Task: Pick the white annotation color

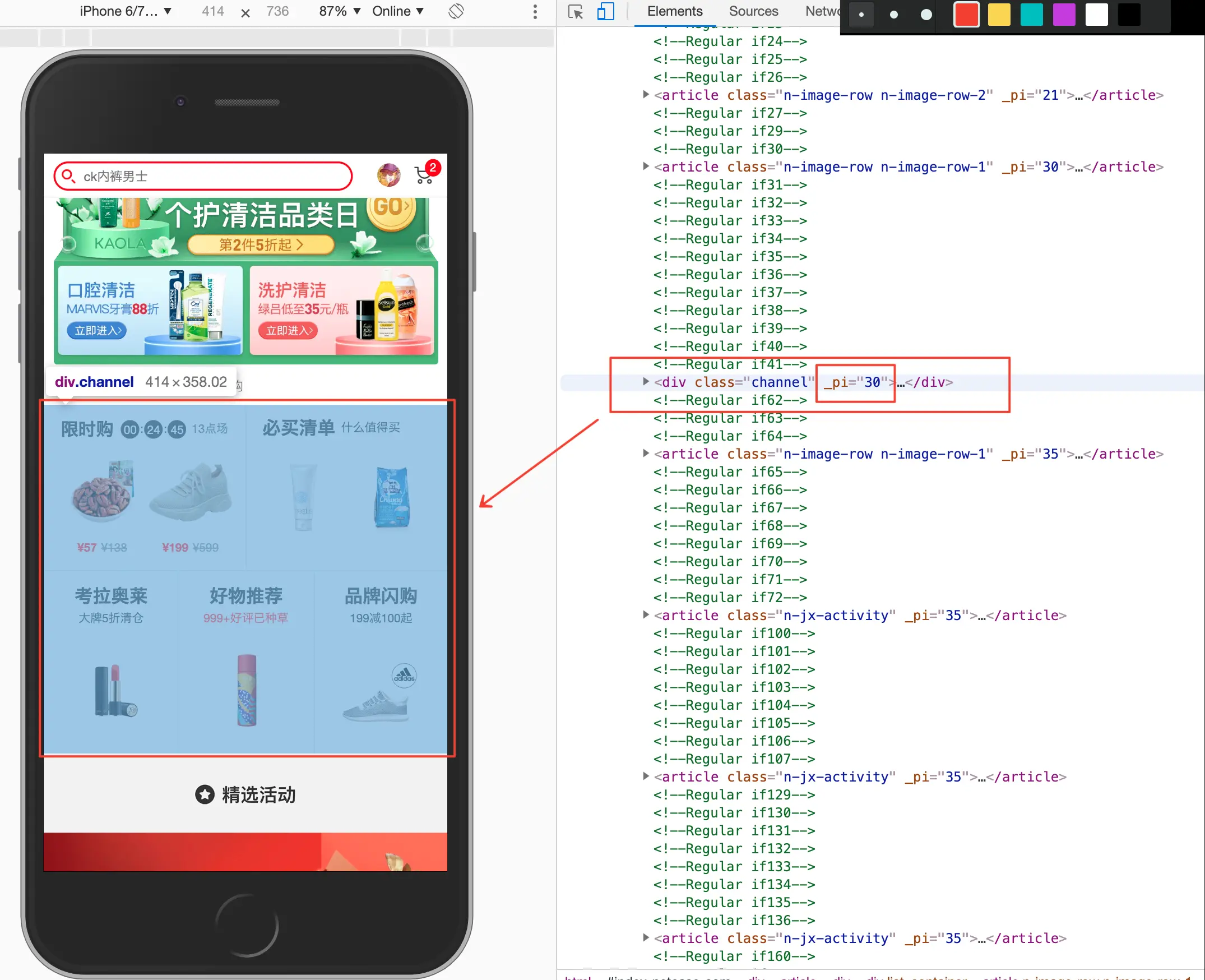Action: click(1097, 15)
